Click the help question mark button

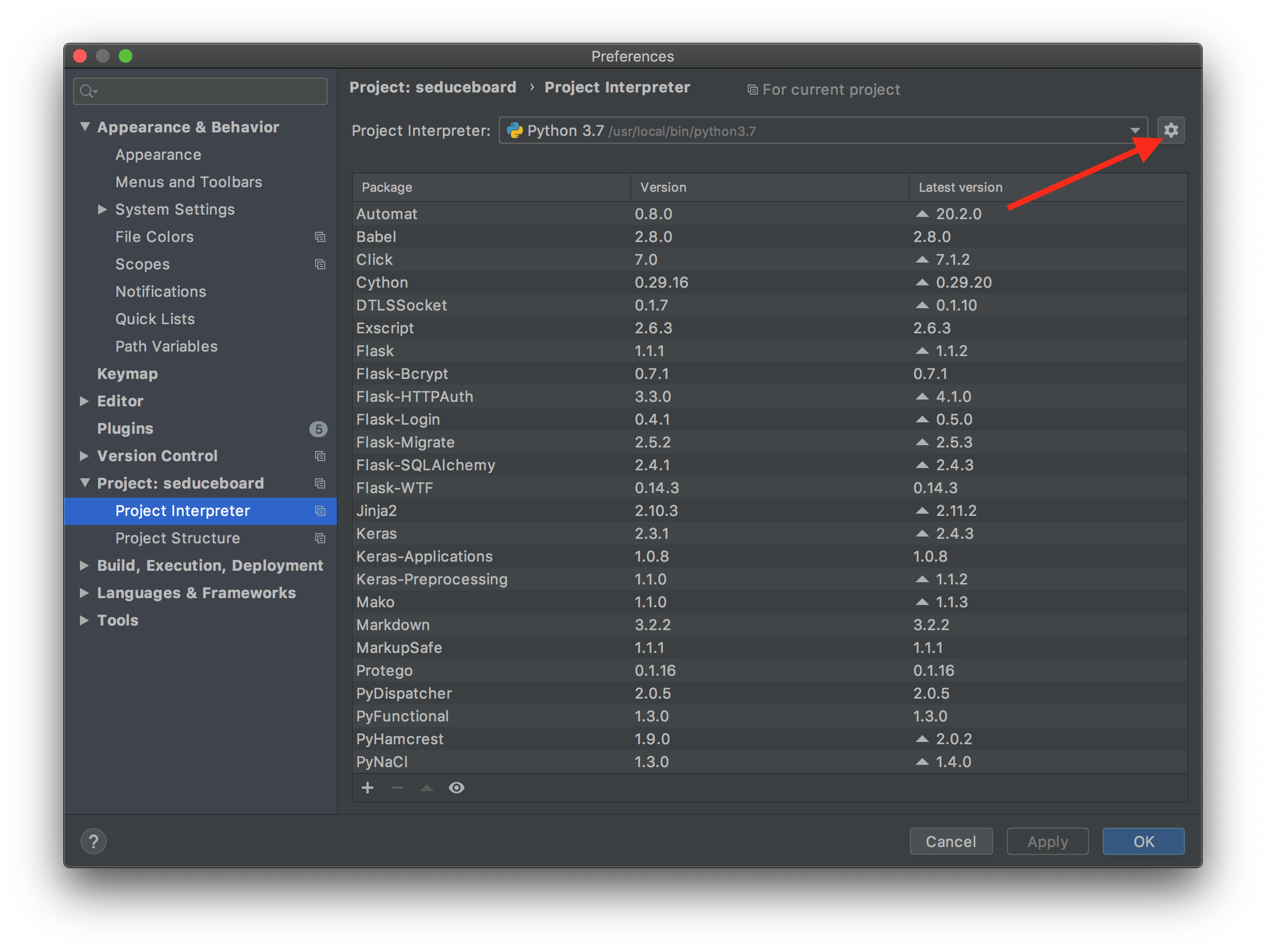[x=93, y=841]
